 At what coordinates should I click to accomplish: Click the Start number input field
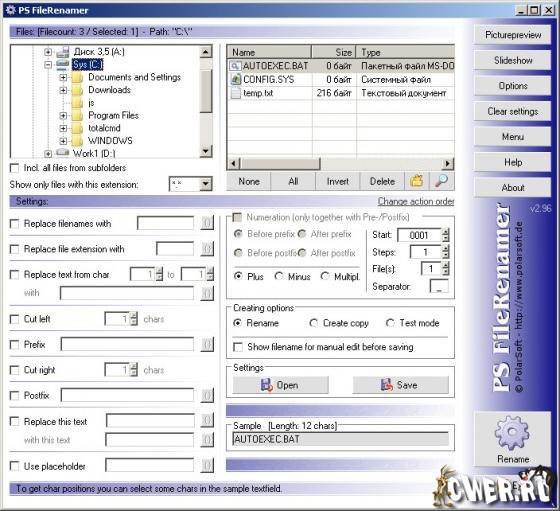click(419, 235)
